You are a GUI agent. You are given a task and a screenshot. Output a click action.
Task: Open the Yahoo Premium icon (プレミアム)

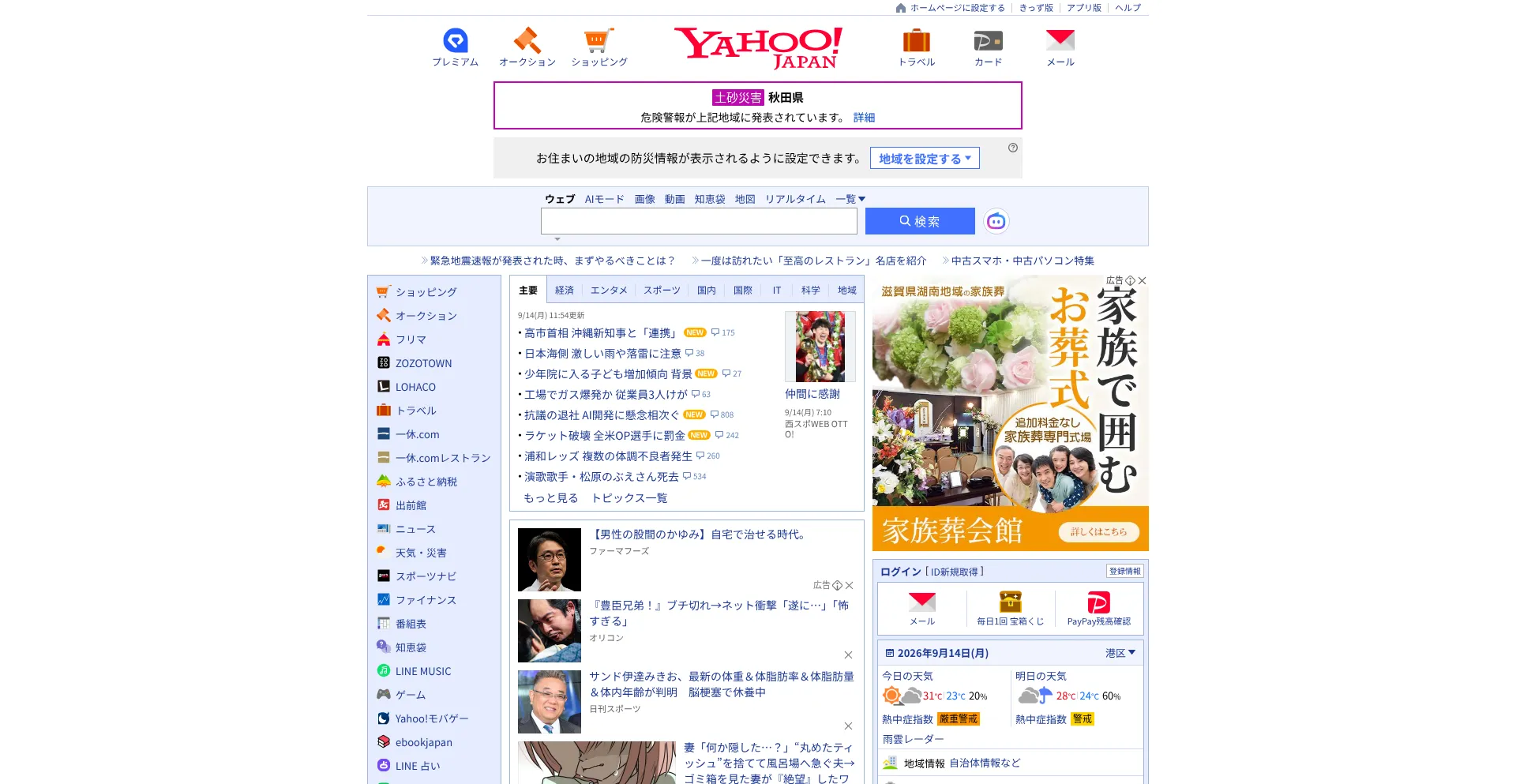tap(456, 40)
